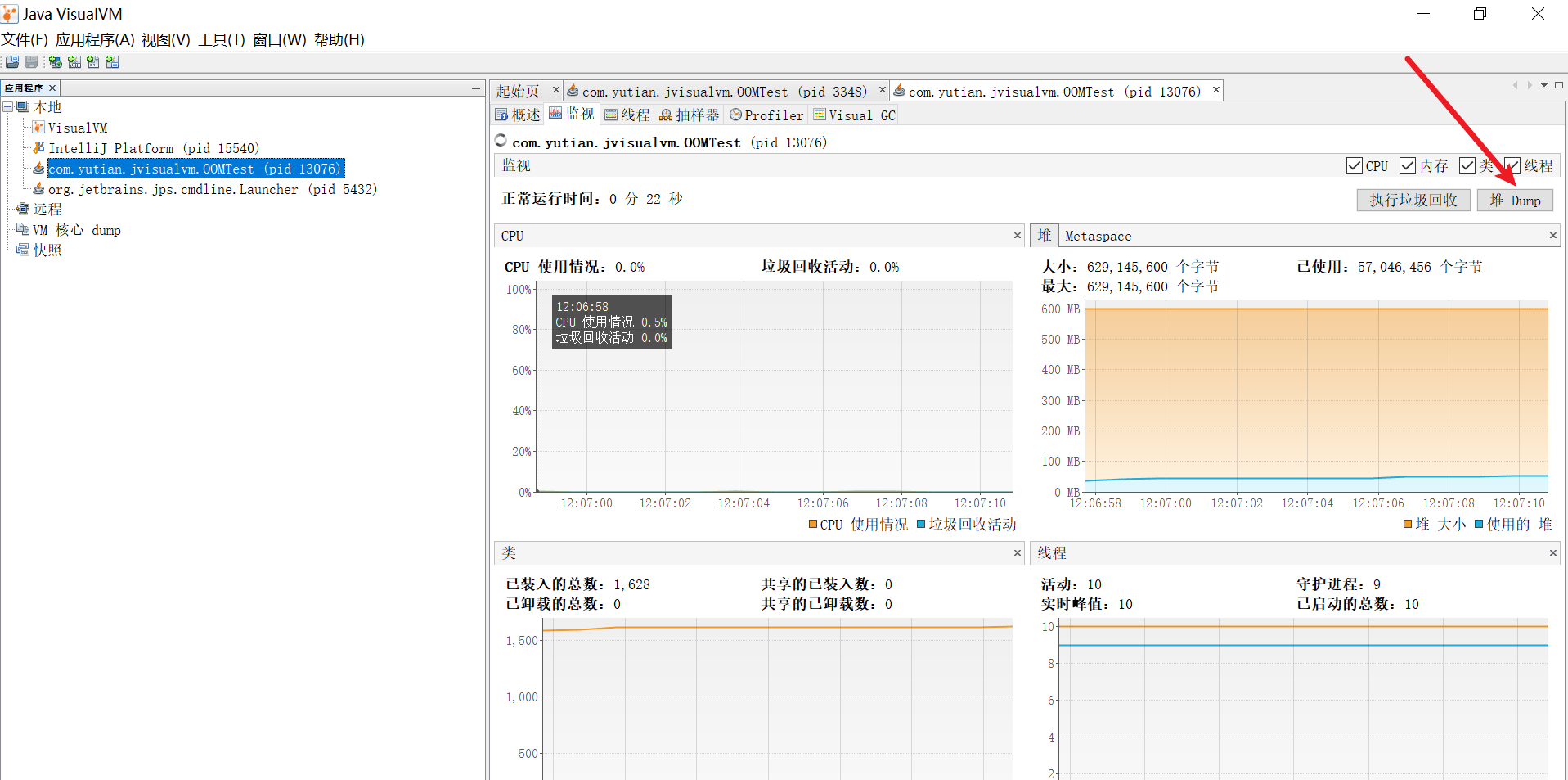
Task: Click the Add VM Coredump toolbar icon
Action: pos(93,62)
